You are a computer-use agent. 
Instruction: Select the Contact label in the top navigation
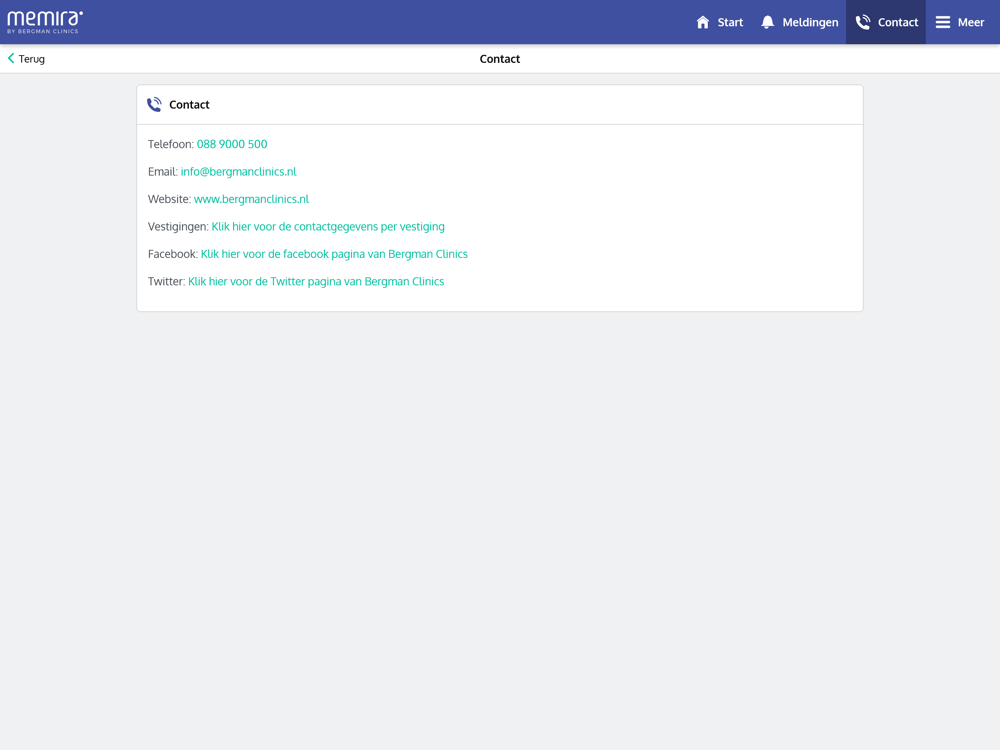pyautogui.click(x=898, y=22)
